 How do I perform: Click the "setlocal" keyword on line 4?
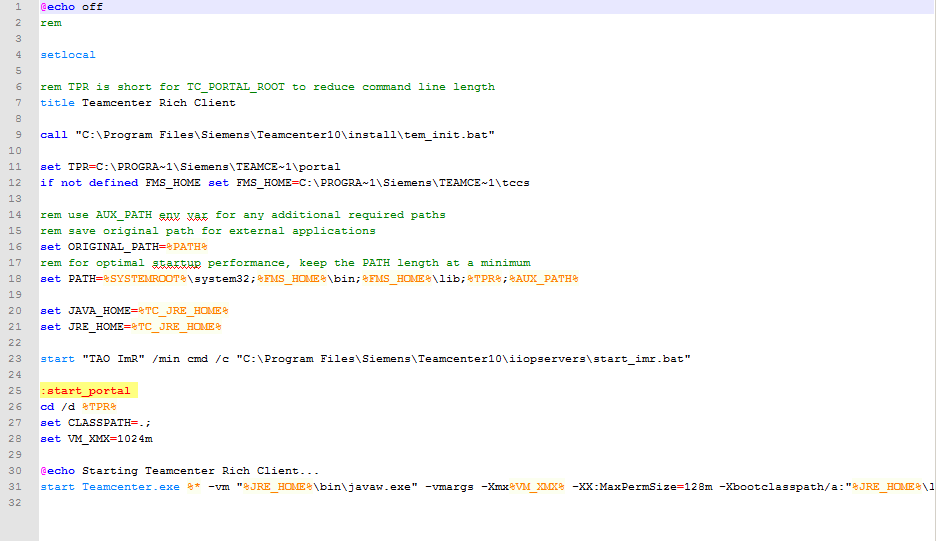[68, 55]
